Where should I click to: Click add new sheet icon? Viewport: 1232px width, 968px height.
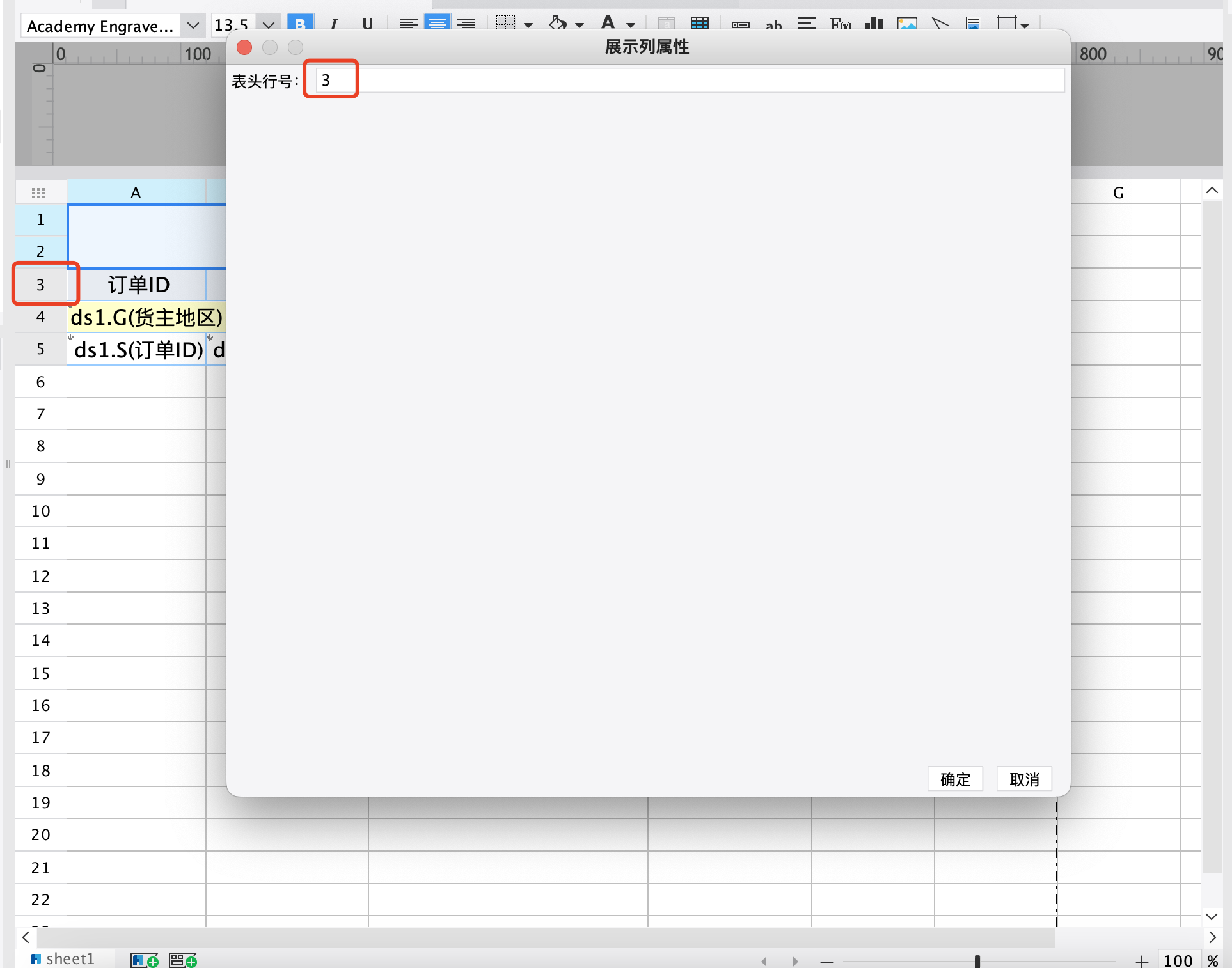(144, 960)
